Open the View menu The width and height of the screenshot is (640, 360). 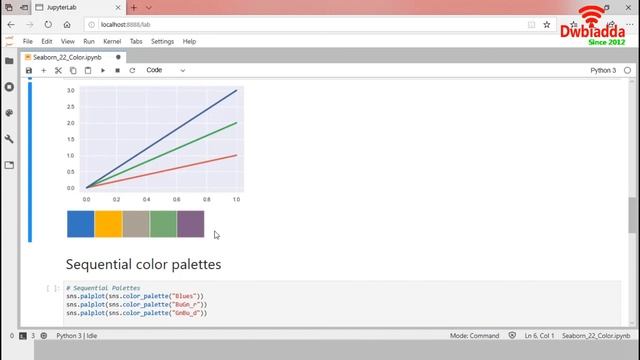68,42
